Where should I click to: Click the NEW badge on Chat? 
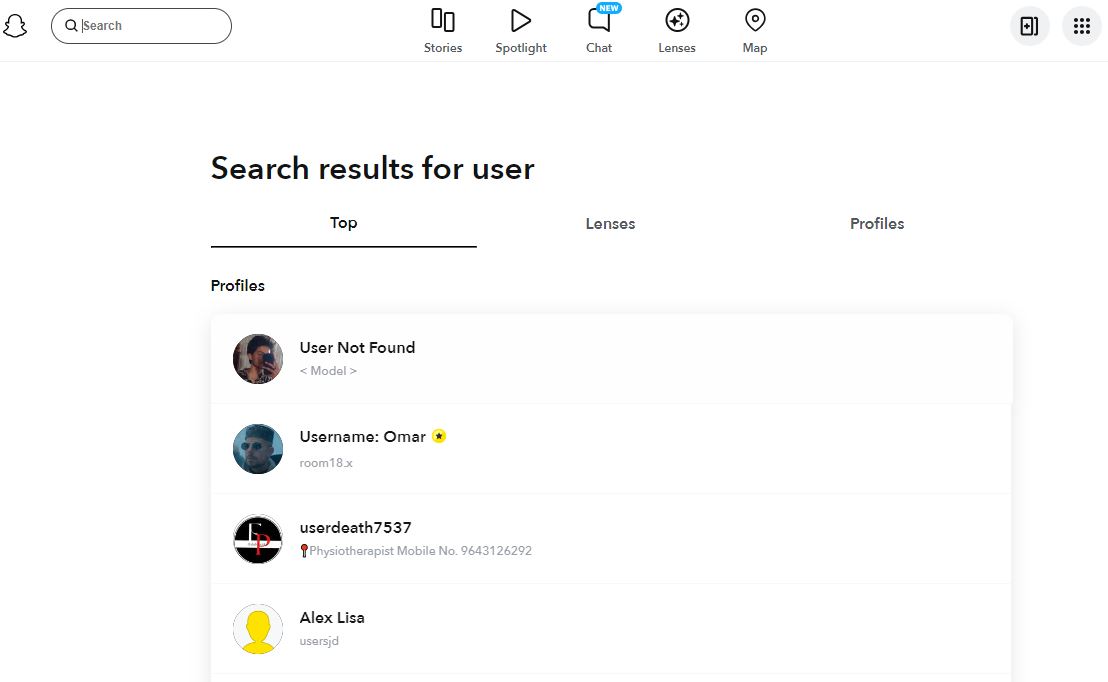608,8
